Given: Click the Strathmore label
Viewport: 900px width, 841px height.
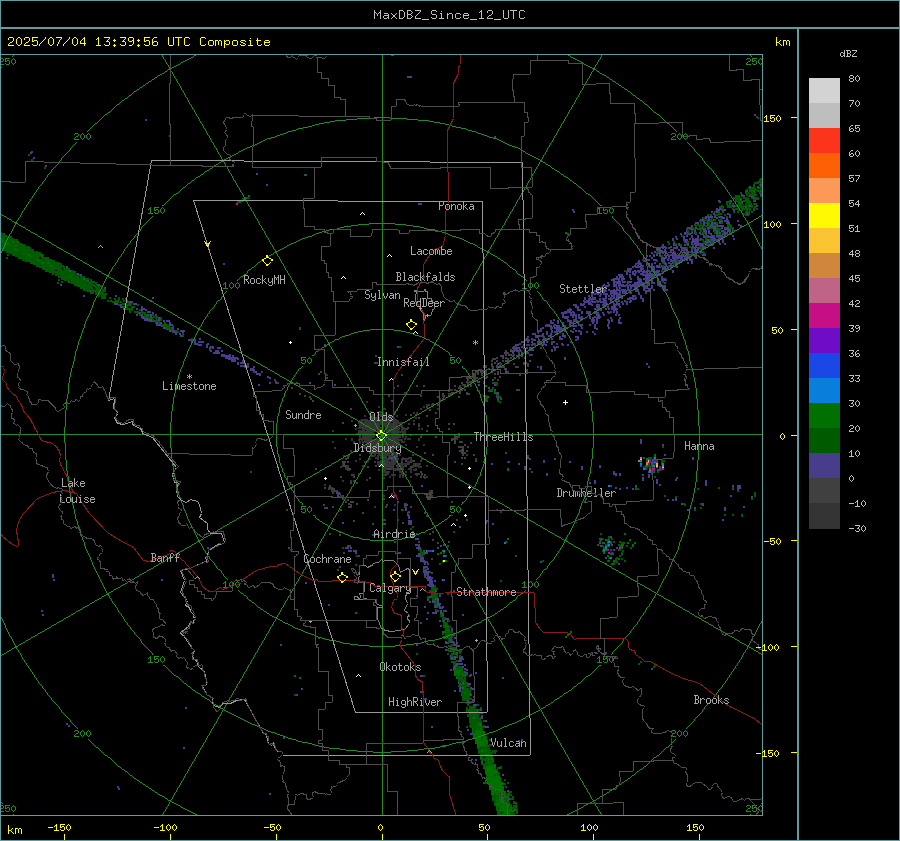Looking at the screenshot, I should [x=486, y=592].
